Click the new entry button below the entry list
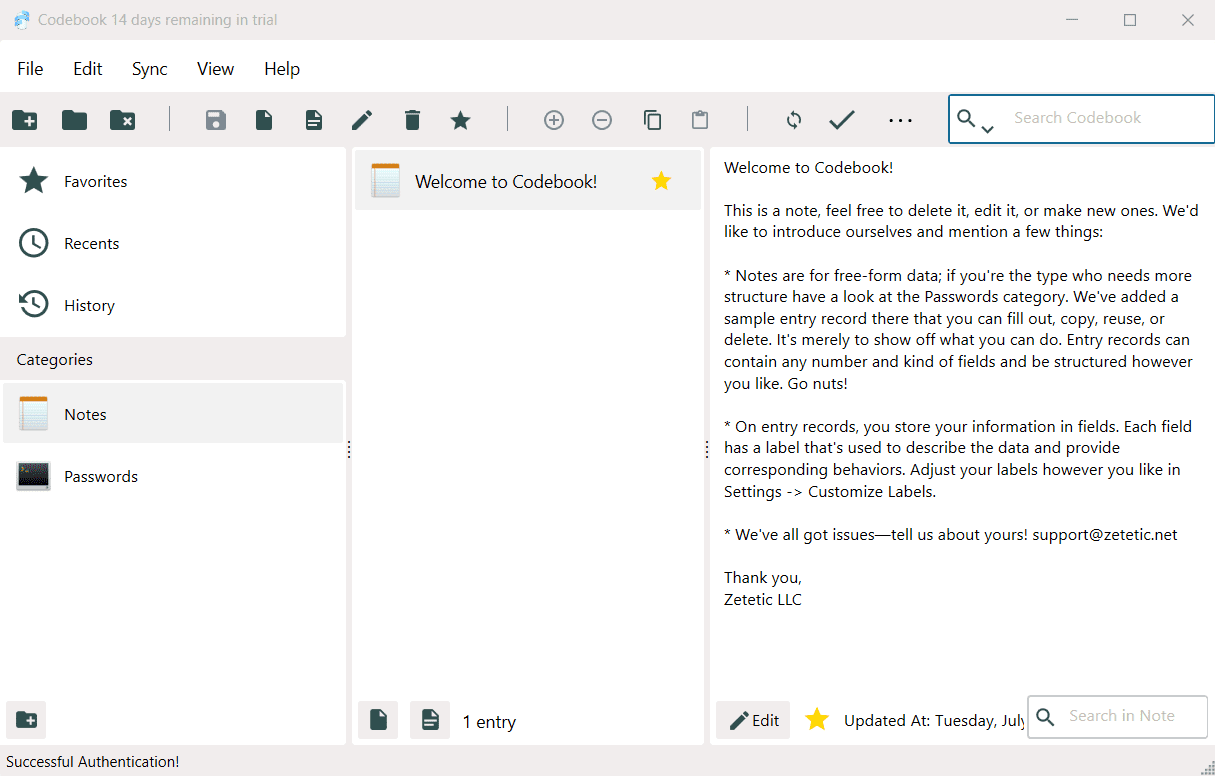Image resolution: width=1215 pixels, height=776 pixels. (x=378, y=720)
